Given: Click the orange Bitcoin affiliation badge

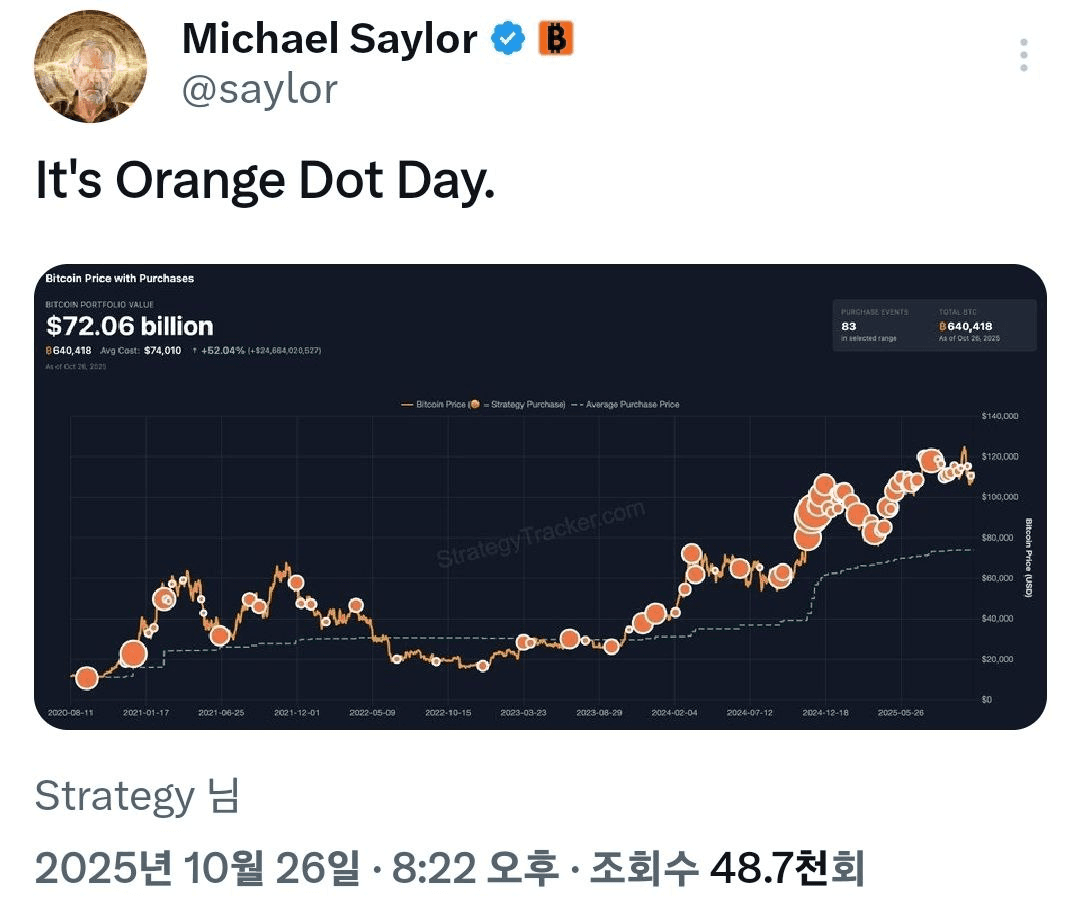Looking at the screenshot, I should click(x=555, y=39).
